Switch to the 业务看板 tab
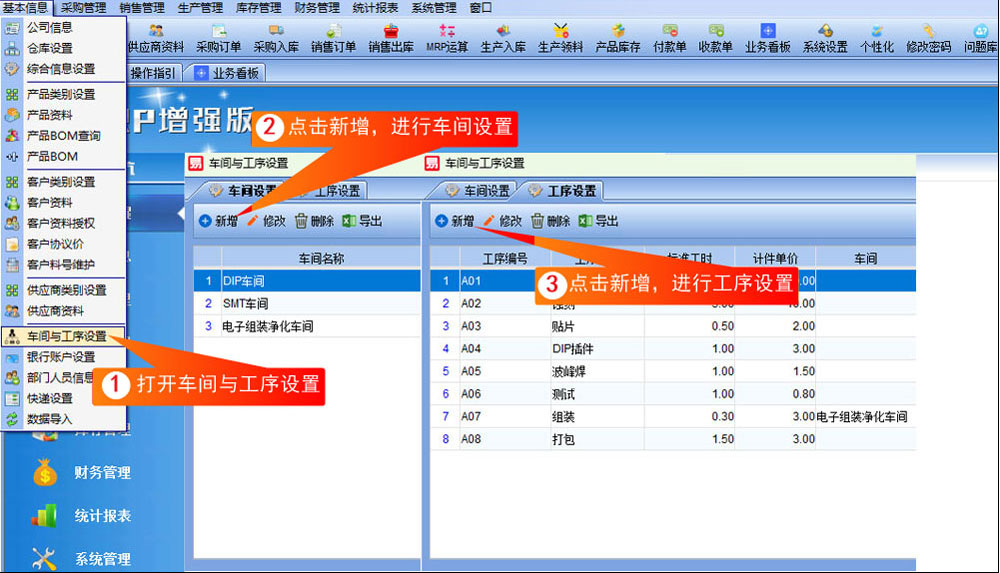This screenshot has height=573, width=1000. pyautogui.click(x=228, y=73)
